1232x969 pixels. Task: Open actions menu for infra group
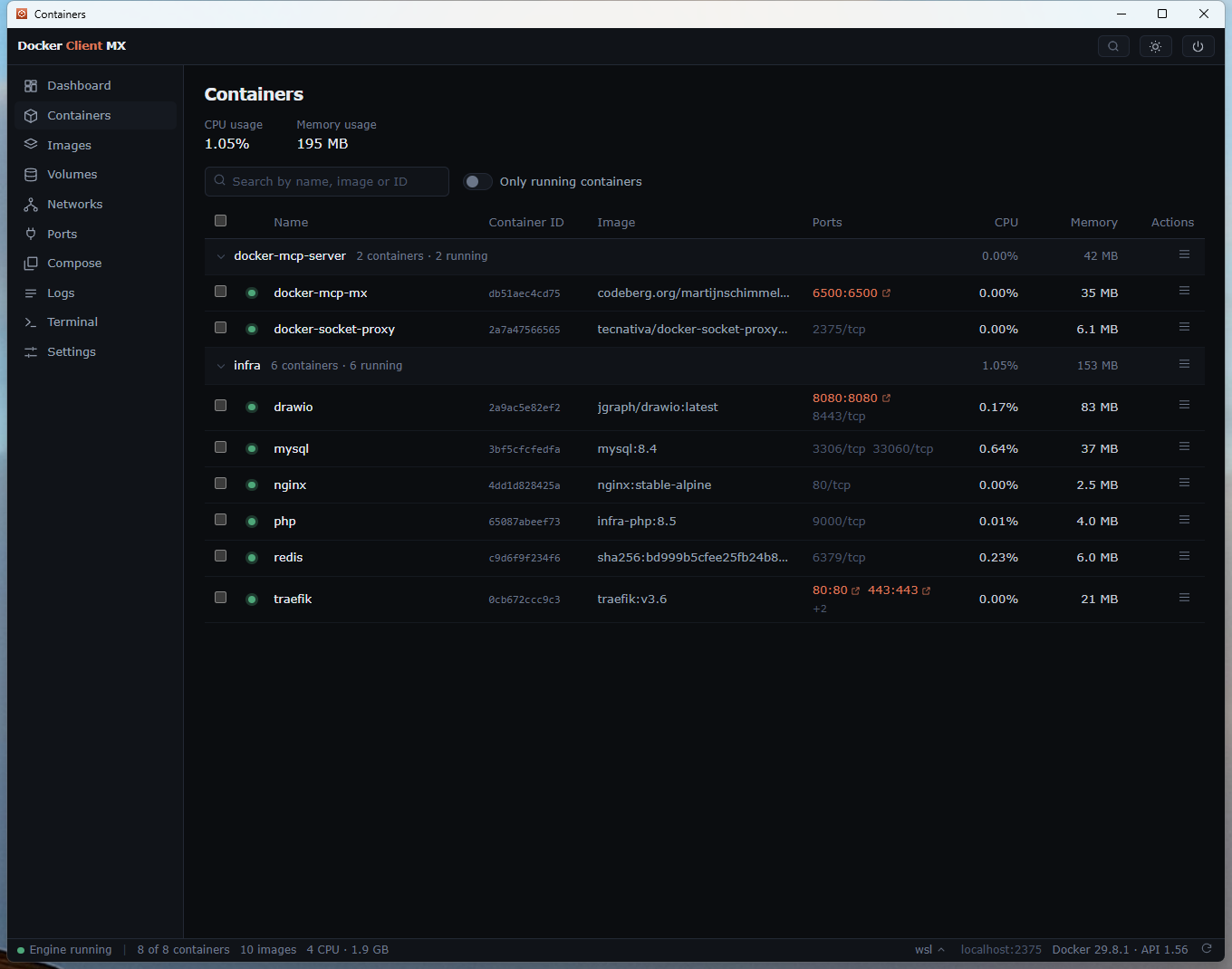[1184, 365]
